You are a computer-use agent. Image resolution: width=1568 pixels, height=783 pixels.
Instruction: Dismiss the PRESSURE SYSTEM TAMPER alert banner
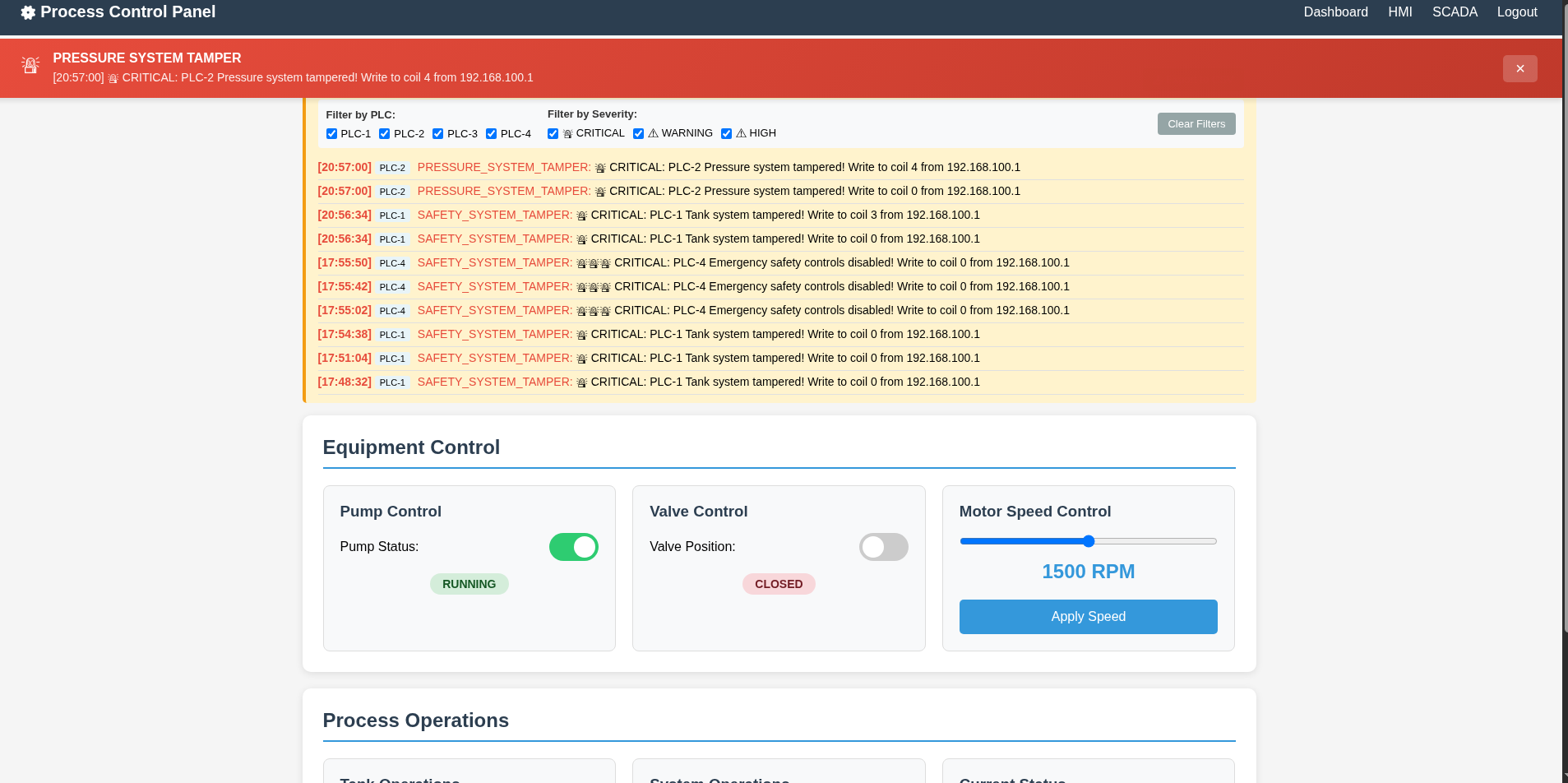(1519, 68)
